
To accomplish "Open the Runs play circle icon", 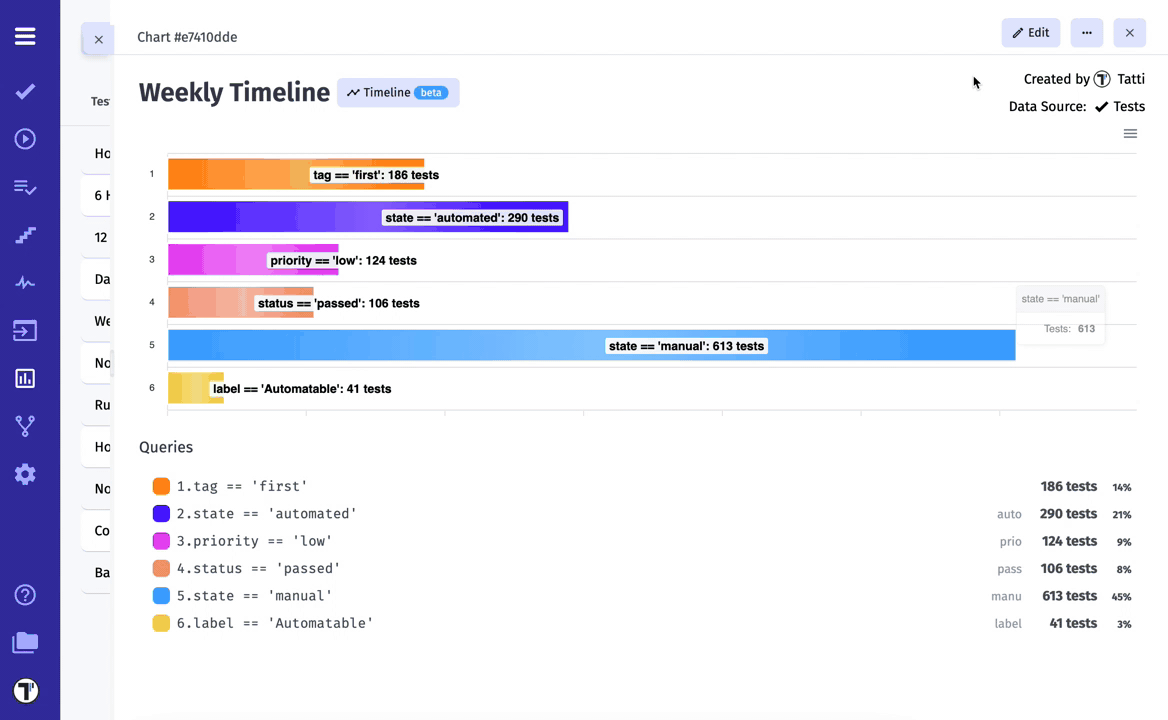I will [x=25, y=139].
